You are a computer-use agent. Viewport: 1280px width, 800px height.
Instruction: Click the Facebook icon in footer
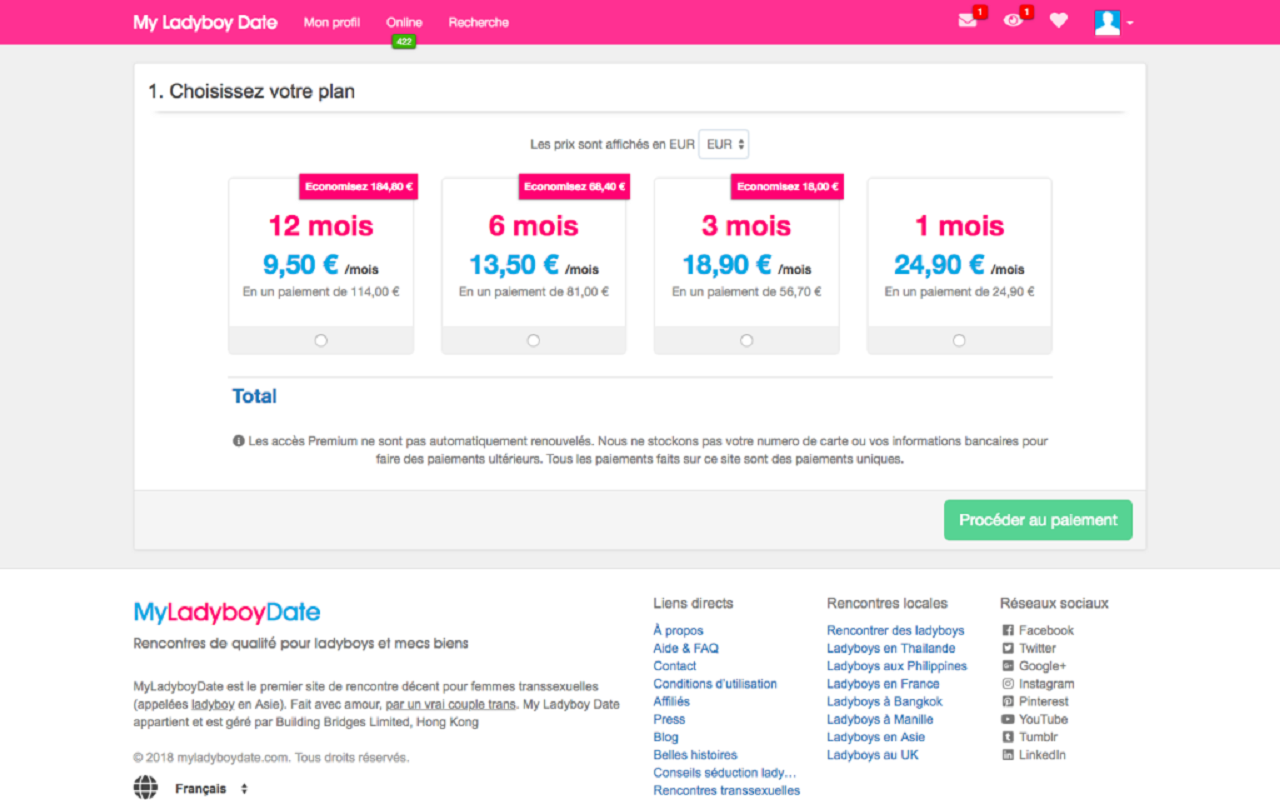(1008, 631)
